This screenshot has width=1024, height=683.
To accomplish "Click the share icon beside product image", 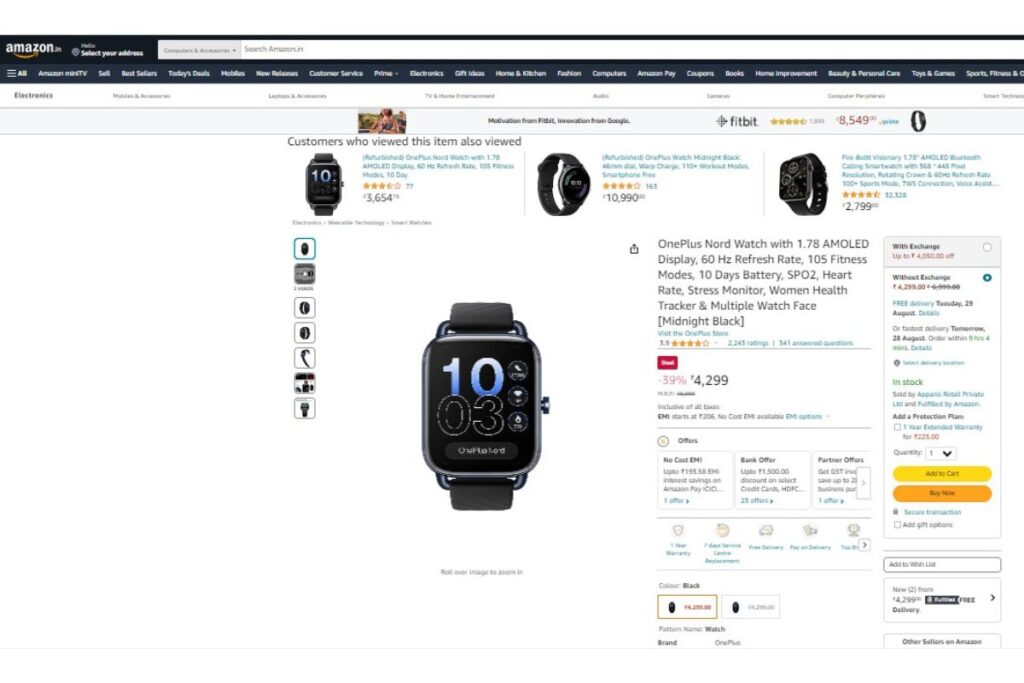I will 634,249.
